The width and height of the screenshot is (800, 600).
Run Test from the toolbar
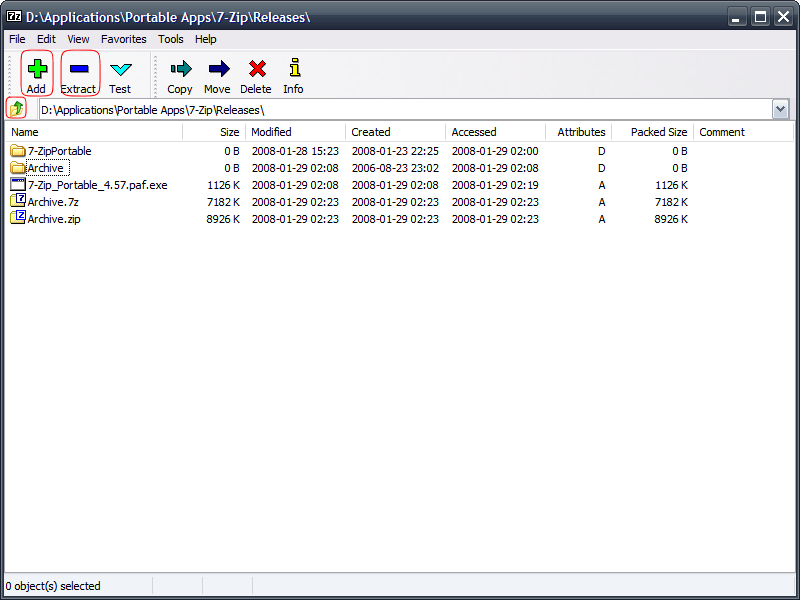point(120,75)
